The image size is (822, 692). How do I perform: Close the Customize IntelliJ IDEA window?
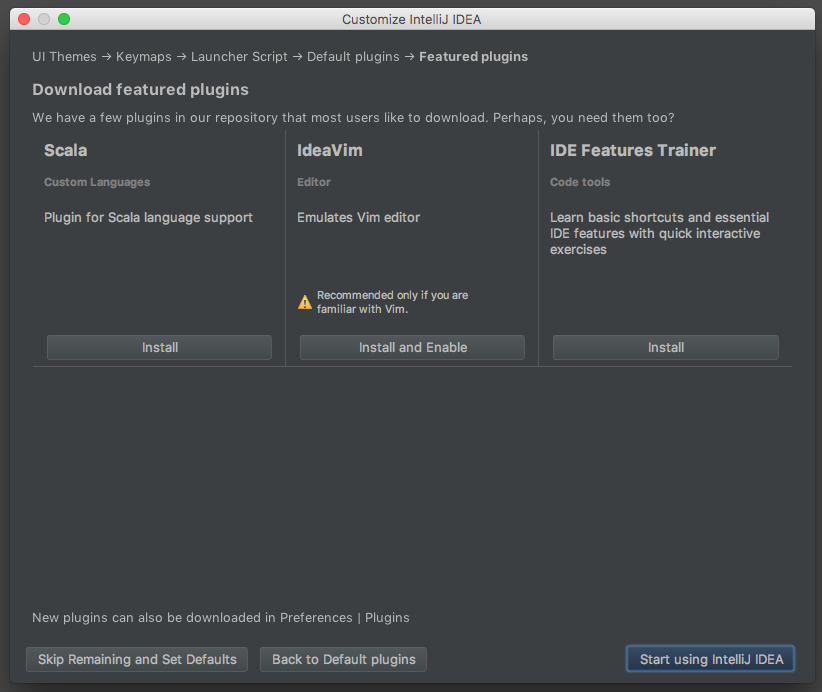(x=24, y=19)
